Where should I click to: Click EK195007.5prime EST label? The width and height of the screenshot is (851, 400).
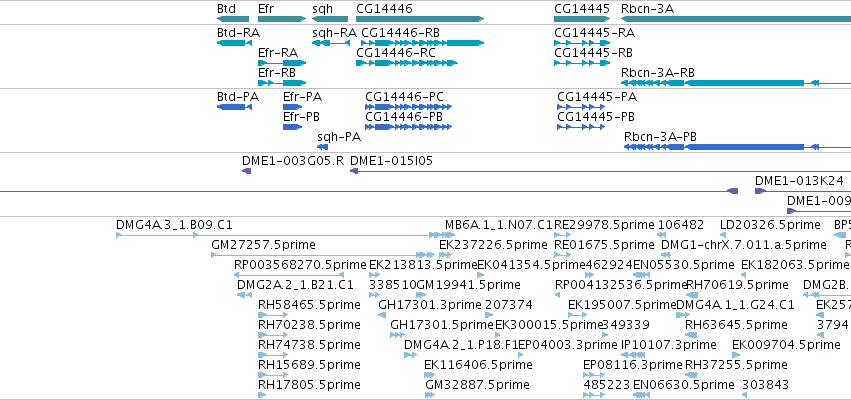(622, 304)
